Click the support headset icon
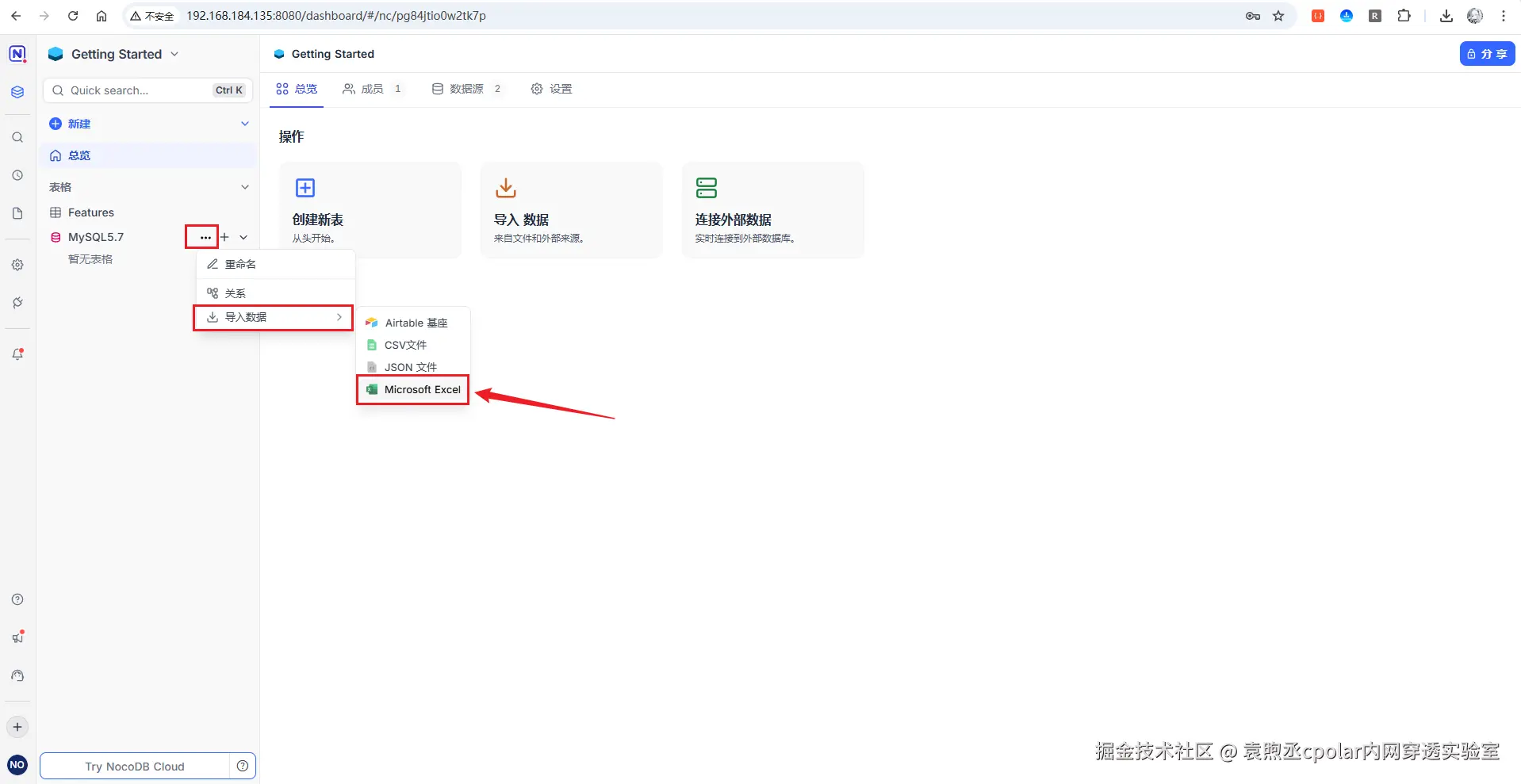The width and height of the screenshot is (1521, 784). click(17, 675)
